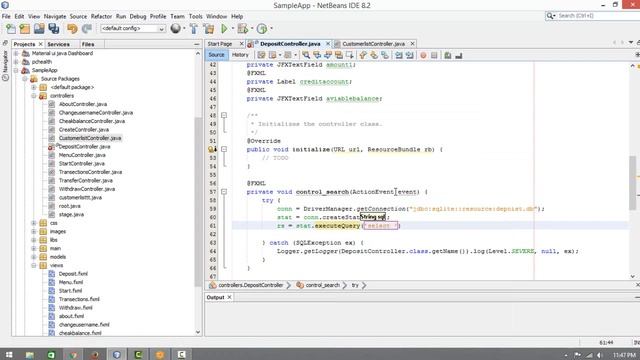Open the Profile Project dropdown arrow
Screen dimensions: 640x360
271,29
